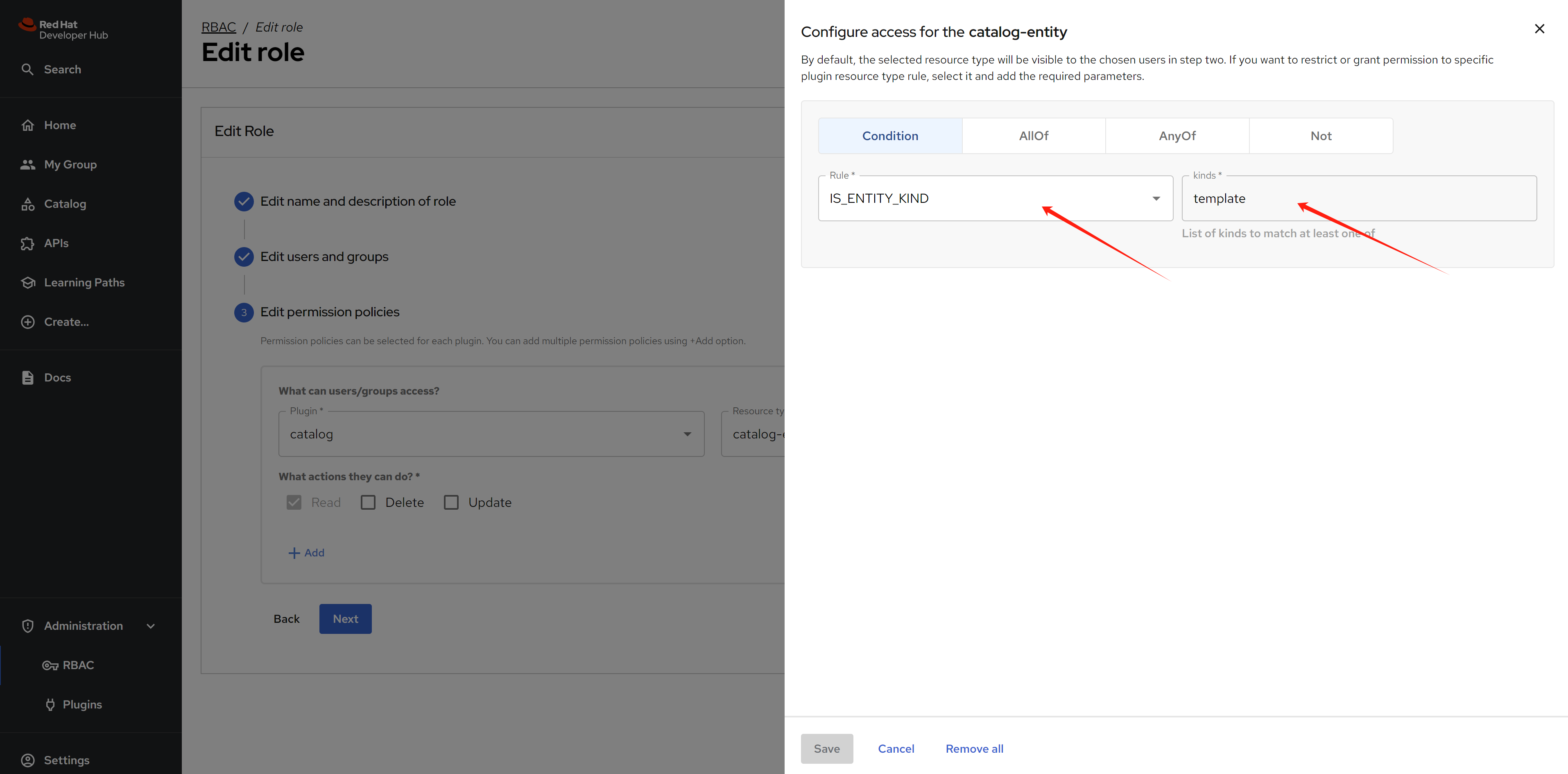Collapse the Administration section chevron

(151, 626)
